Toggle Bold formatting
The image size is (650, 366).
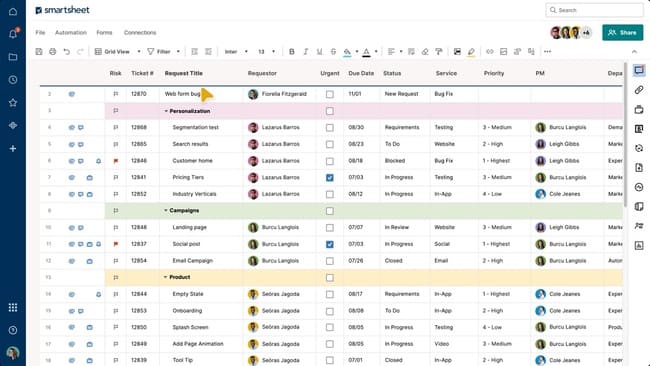(292, 52)
